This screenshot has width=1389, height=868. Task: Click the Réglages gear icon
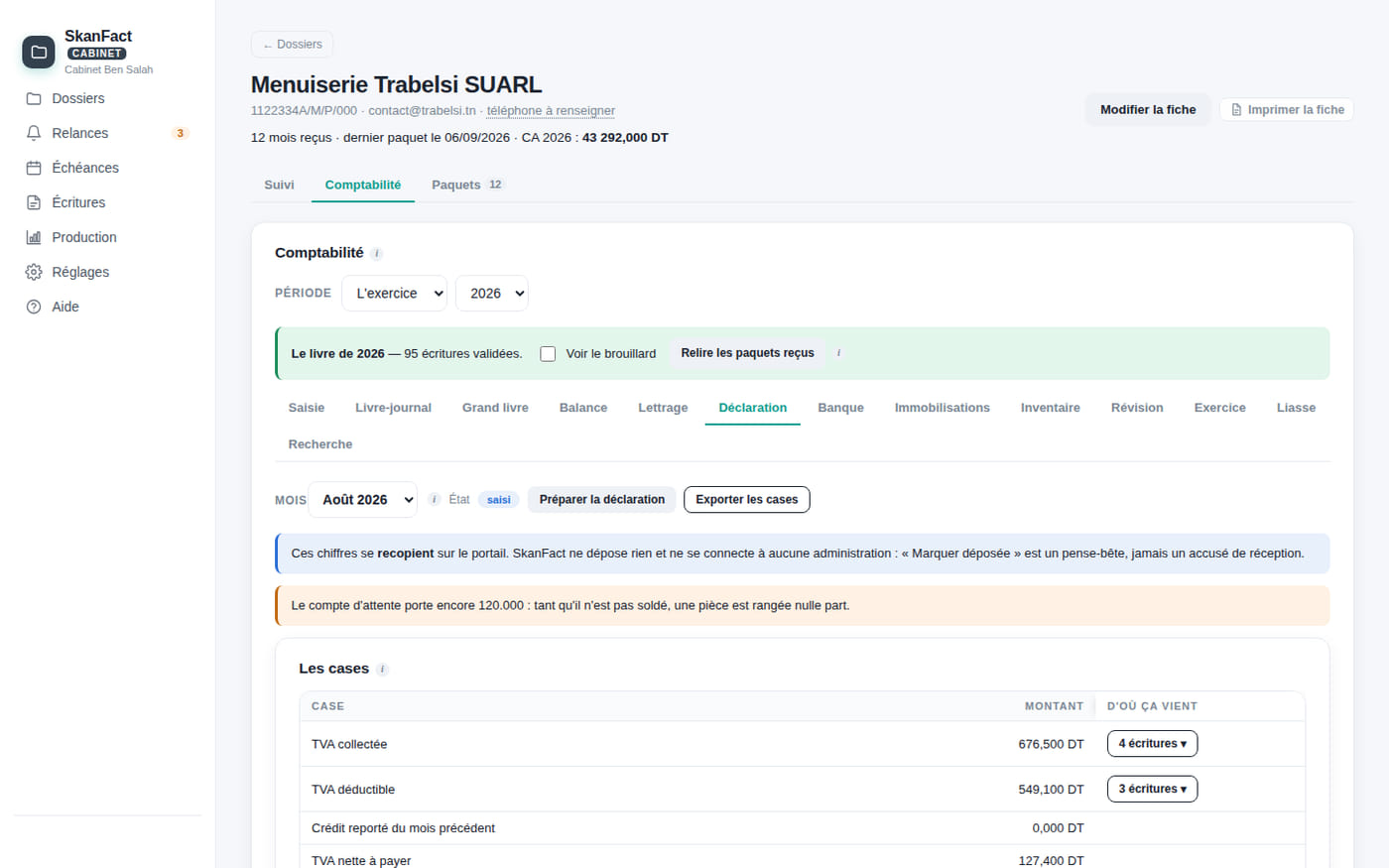[x=34, y=272]
